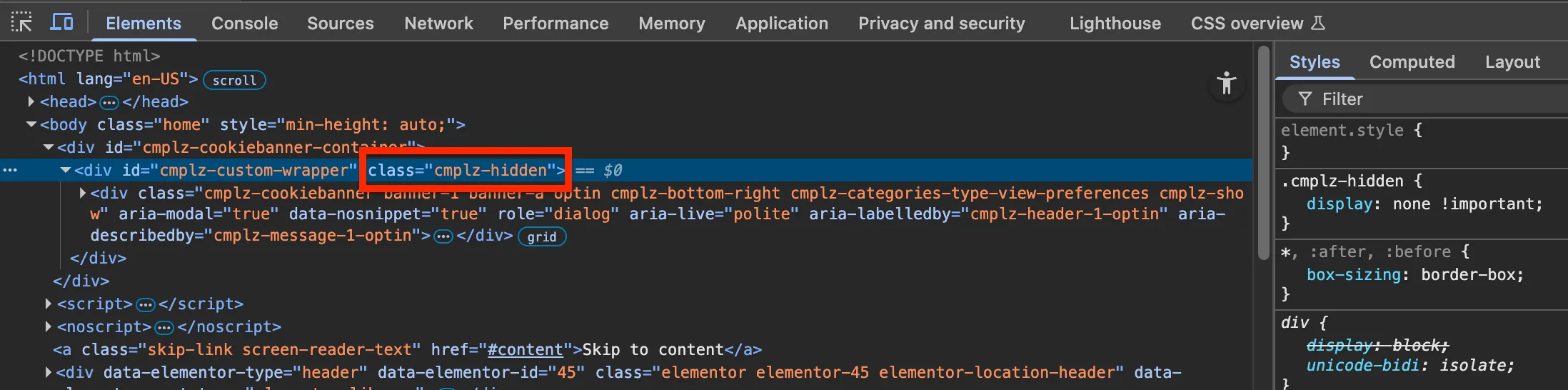Expand the script element node
The width and height of the screenshot is (1568, 390).
(48, 304)
